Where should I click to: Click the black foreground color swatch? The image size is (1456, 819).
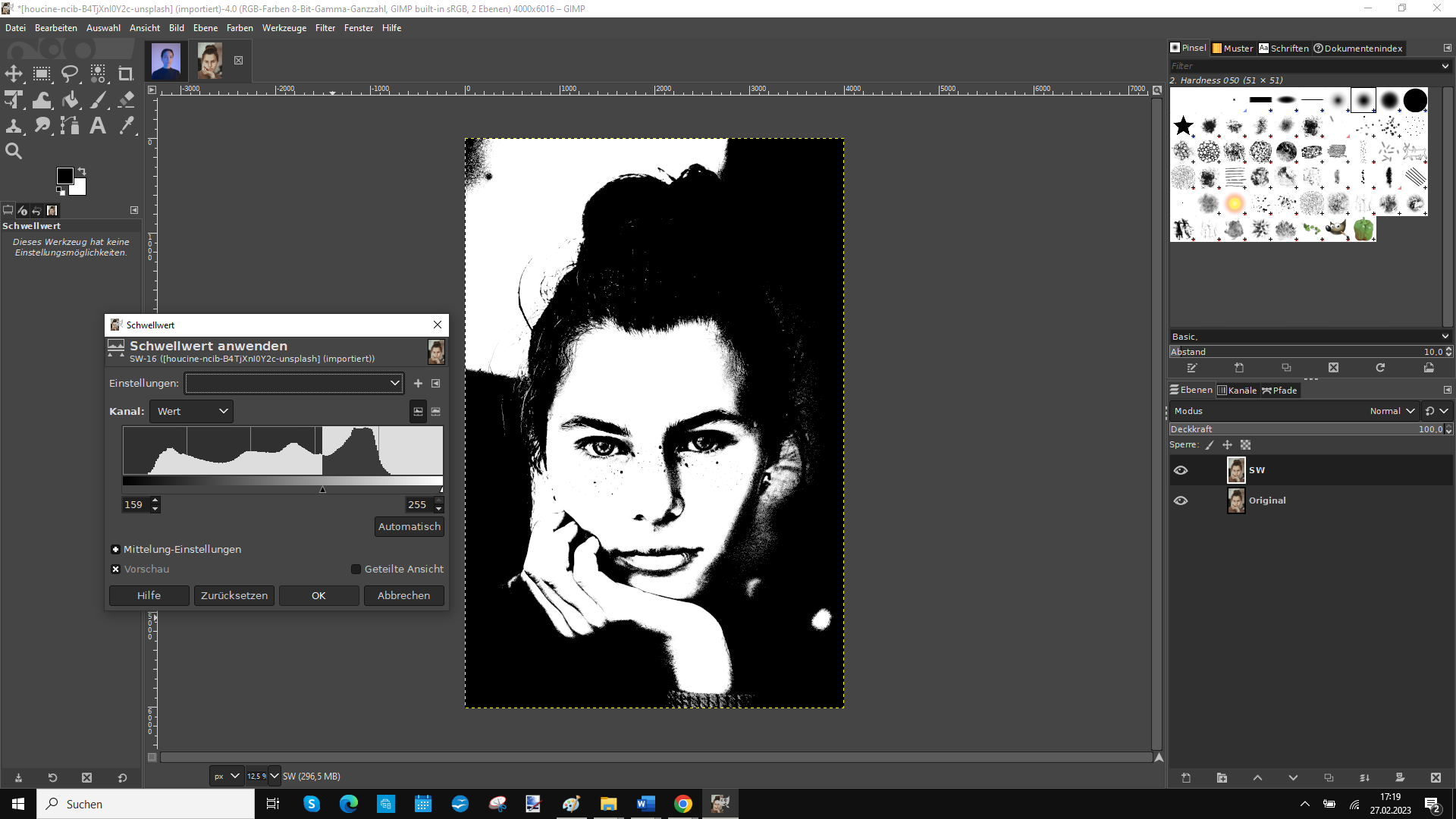tap(64, 176)
